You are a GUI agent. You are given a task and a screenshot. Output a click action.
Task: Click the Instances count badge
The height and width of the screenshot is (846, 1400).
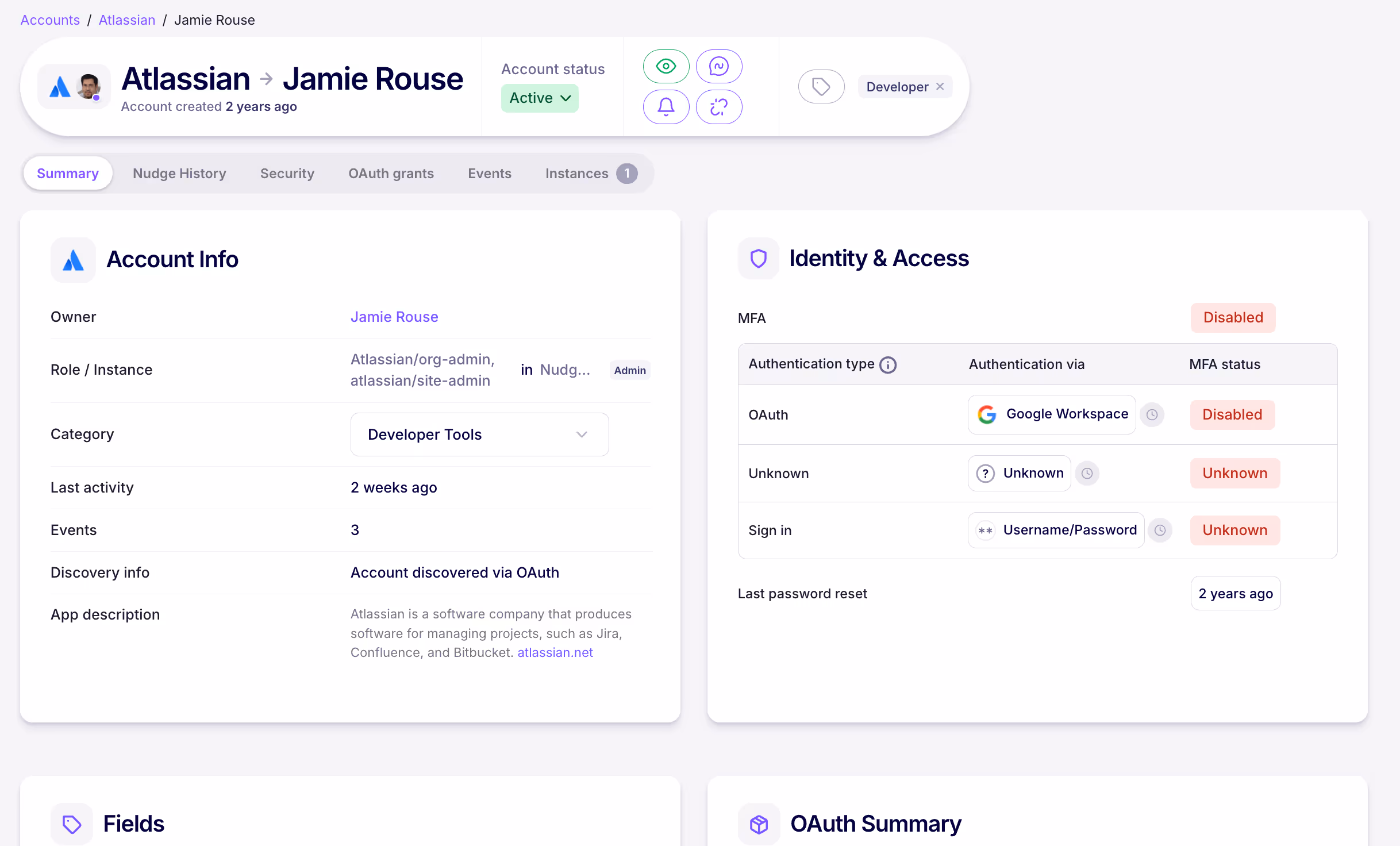(x=627, y=174)
